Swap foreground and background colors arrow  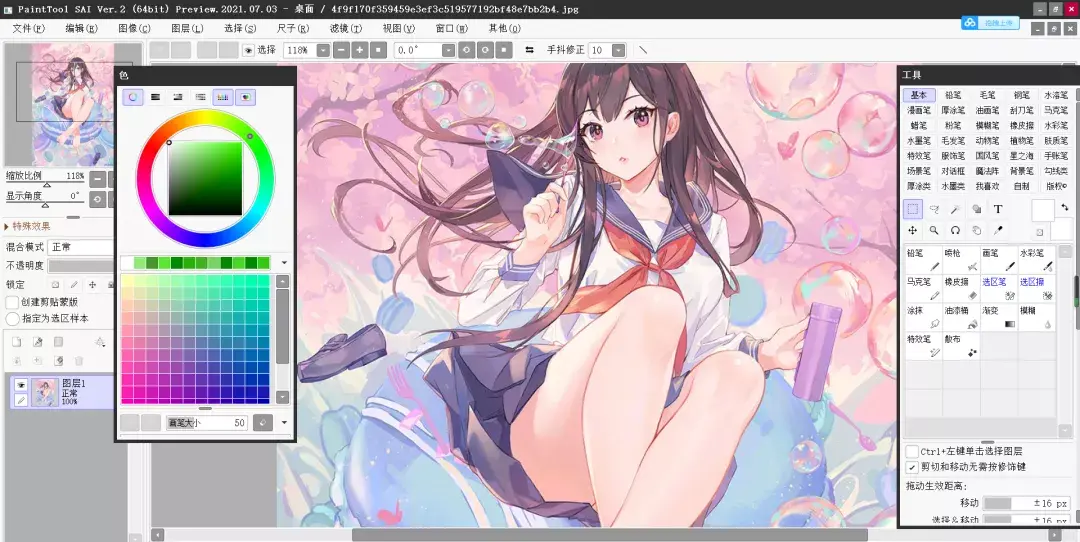(x=1064, y=207)
